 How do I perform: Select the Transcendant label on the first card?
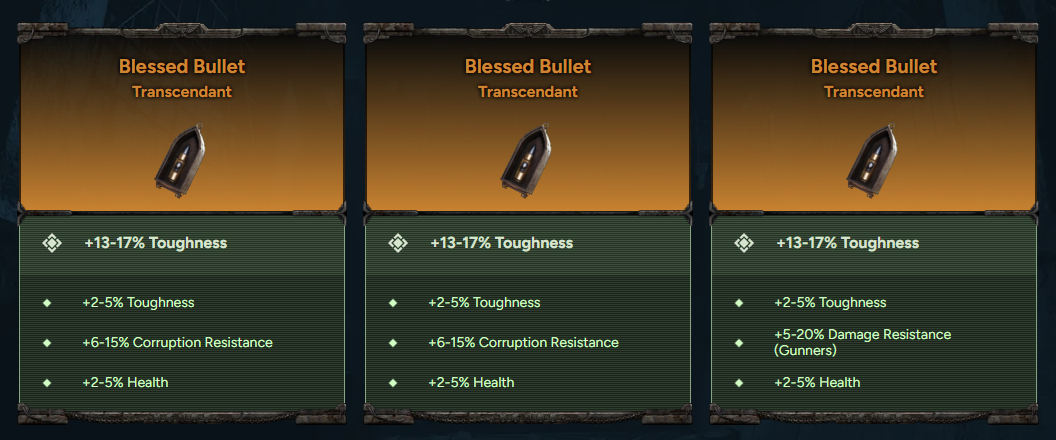[182, 92]
